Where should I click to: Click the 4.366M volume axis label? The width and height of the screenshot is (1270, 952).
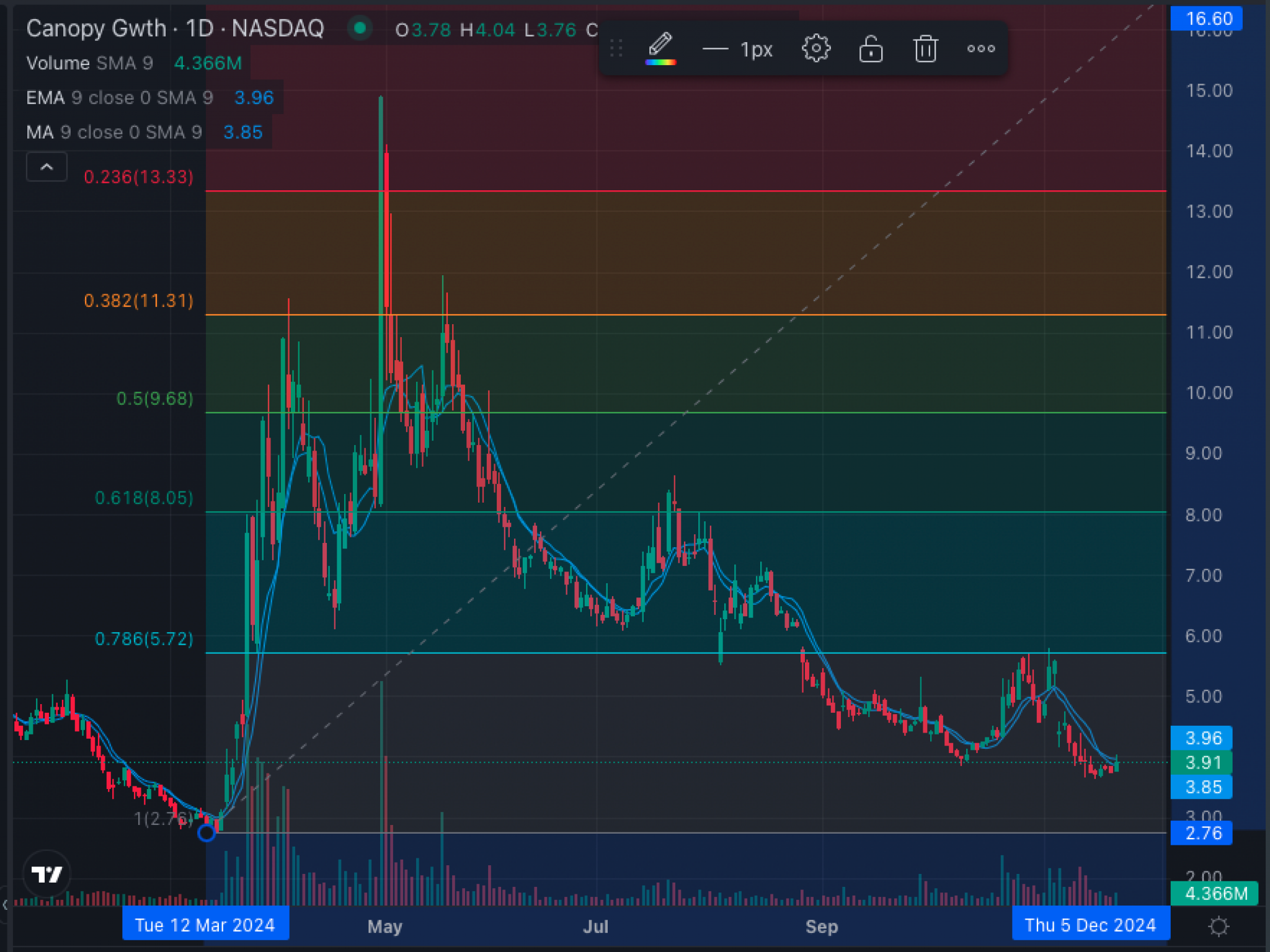click(1214, 894)
